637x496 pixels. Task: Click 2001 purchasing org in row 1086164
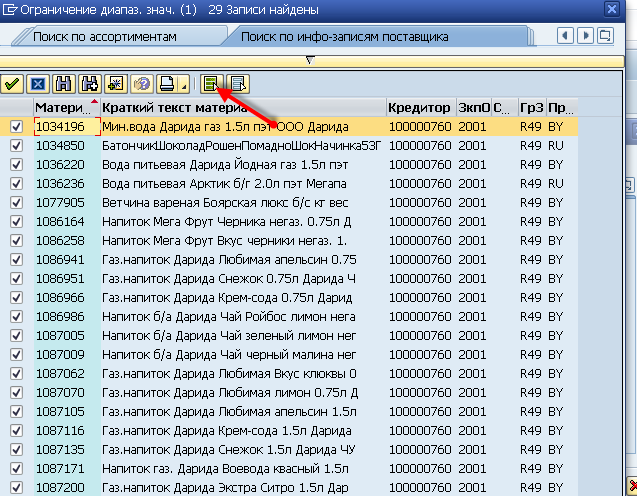tap(472, 221)
